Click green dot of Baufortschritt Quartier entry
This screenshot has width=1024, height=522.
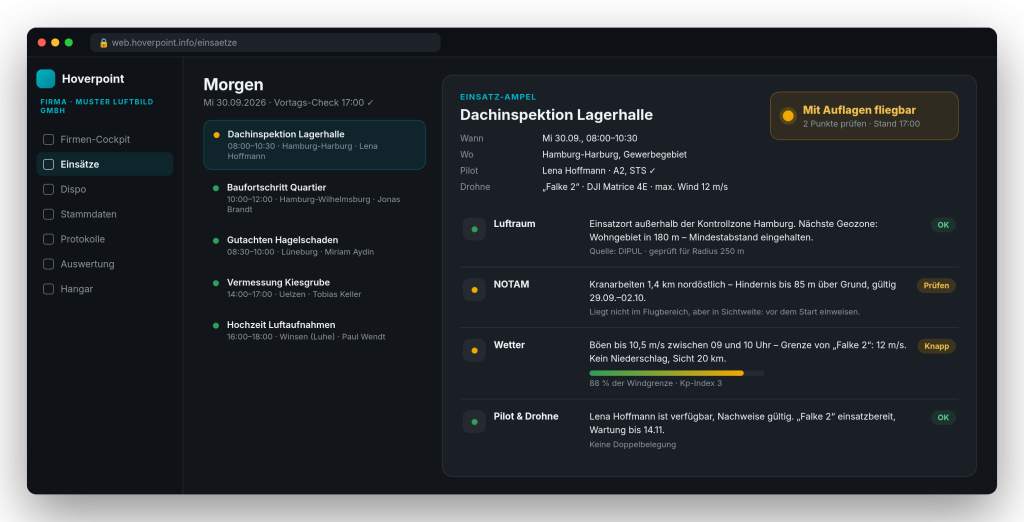coord(216,188)
